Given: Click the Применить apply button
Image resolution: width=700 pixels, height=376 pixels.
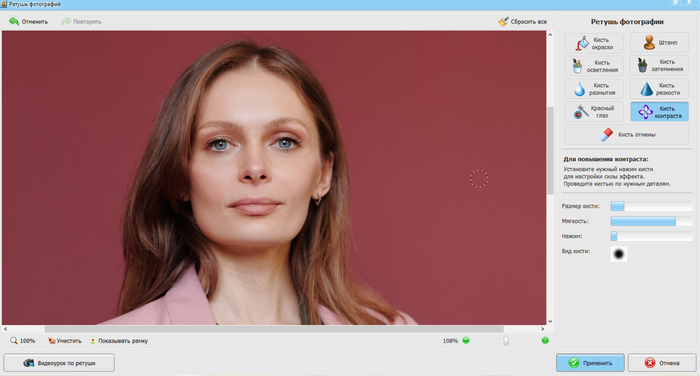Looking at the screenshot, I should [x=590, y=363].
